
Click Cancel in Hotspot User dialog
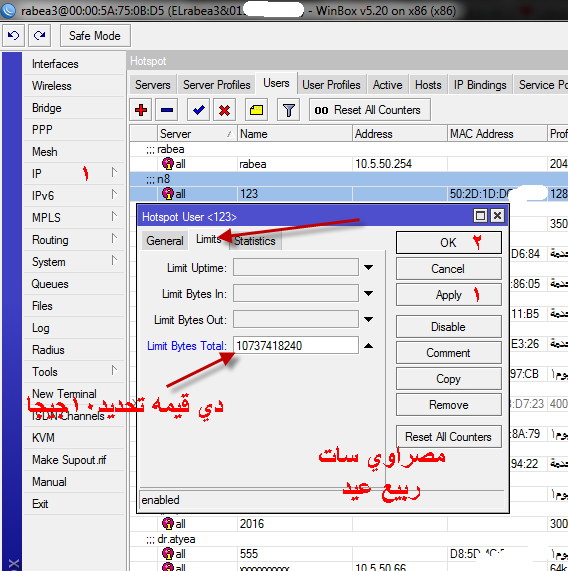click(x=449, y=269)
